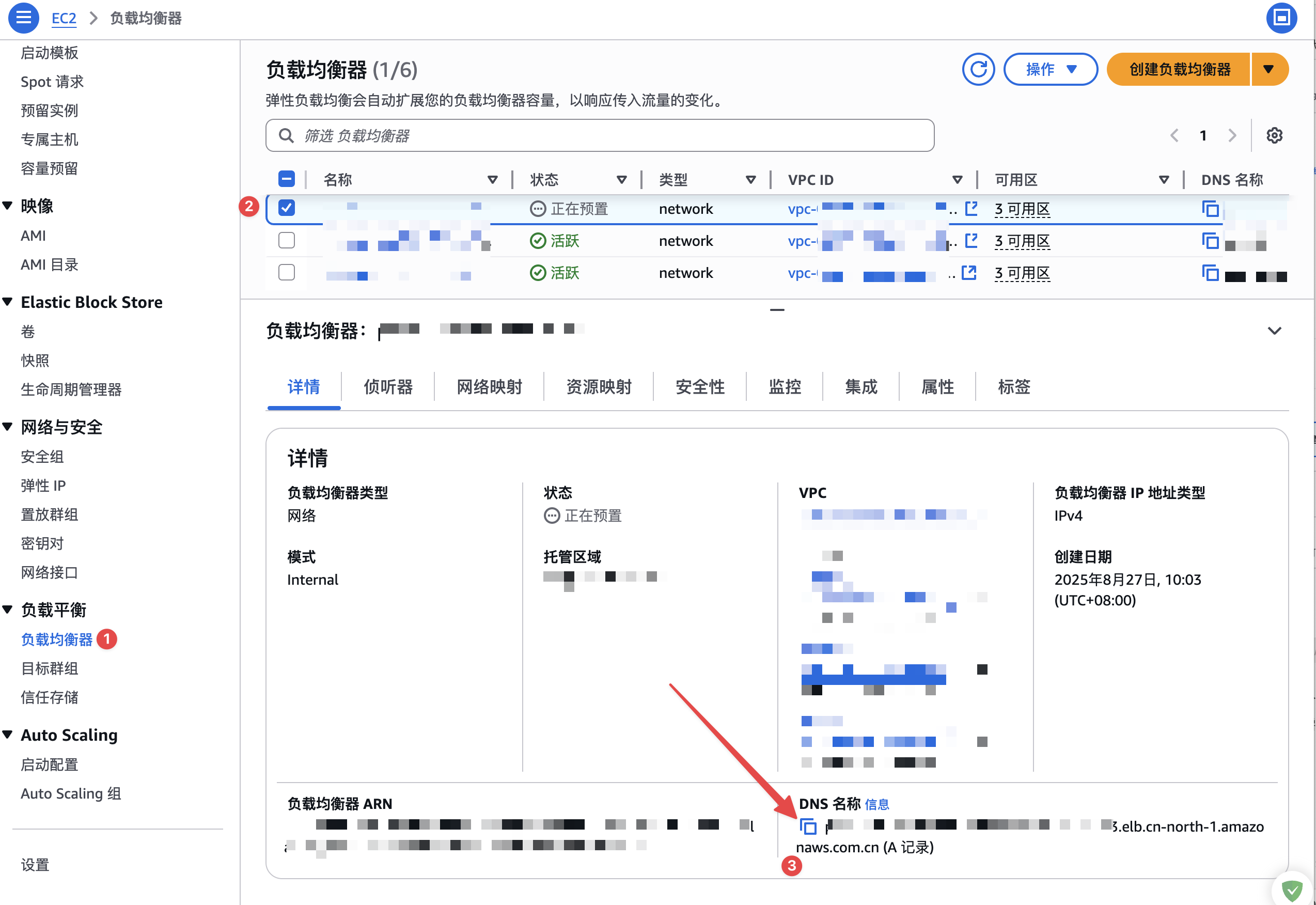Image resolution: width=1316 pixels, height=905 pixels.
Task: Open the DNS 名称 信息 link
Action: tap(876, 804)
